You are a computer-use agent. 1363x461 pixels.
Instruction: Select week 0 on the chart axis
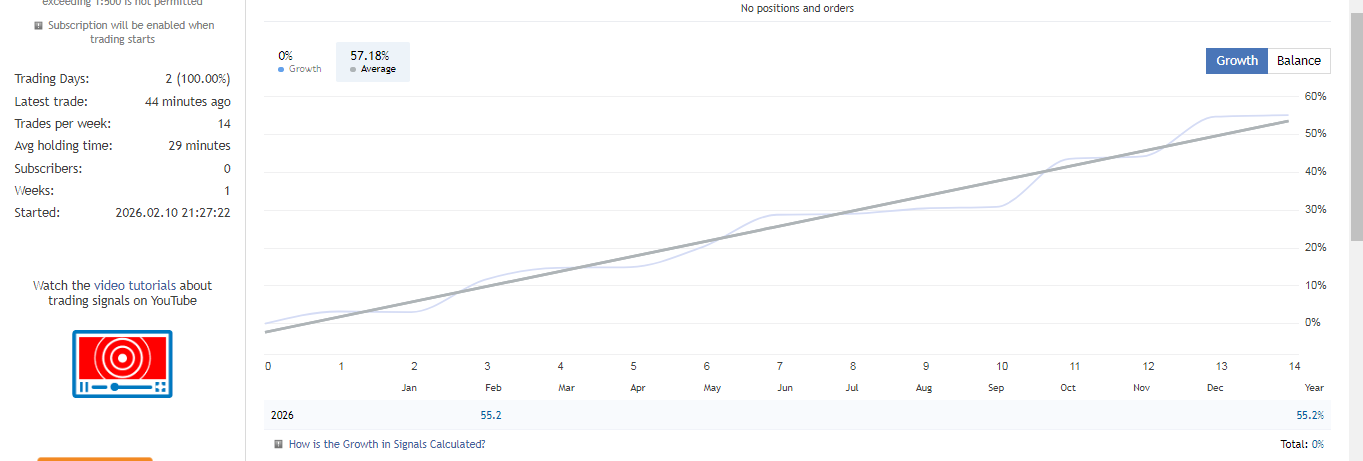click(x=268, y=366)
